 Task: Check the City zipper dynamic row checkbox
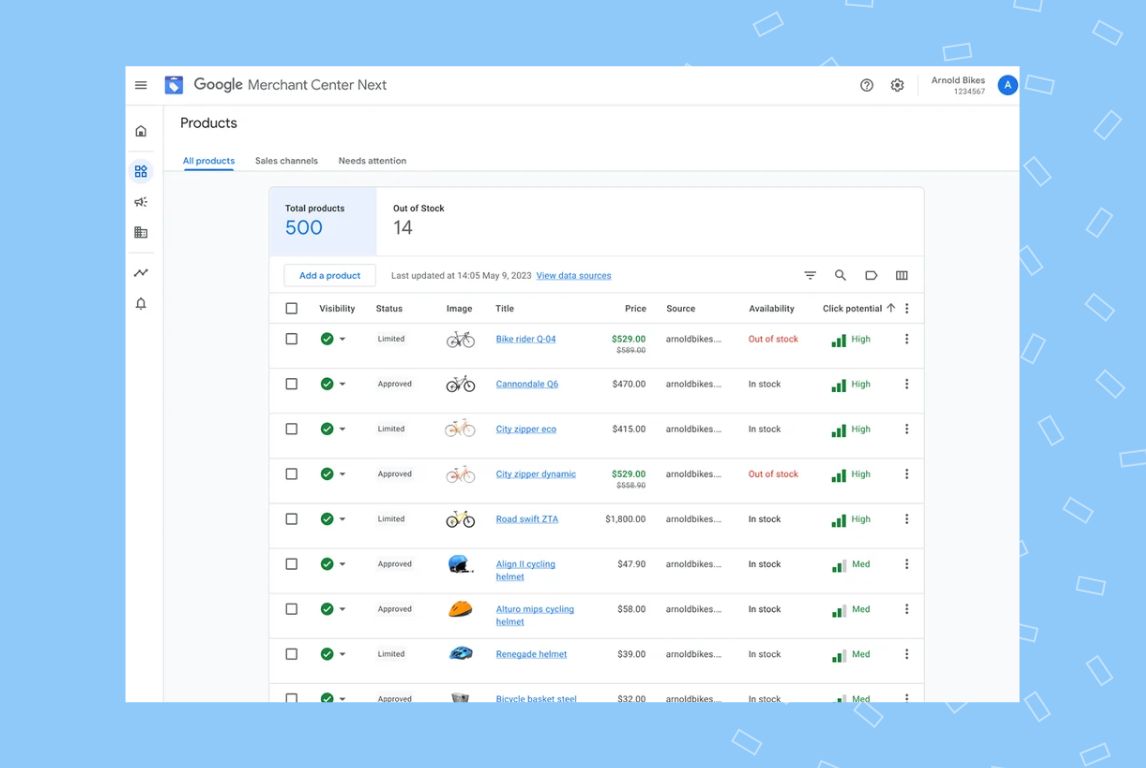pyautogui.click(x=292, y=474)
